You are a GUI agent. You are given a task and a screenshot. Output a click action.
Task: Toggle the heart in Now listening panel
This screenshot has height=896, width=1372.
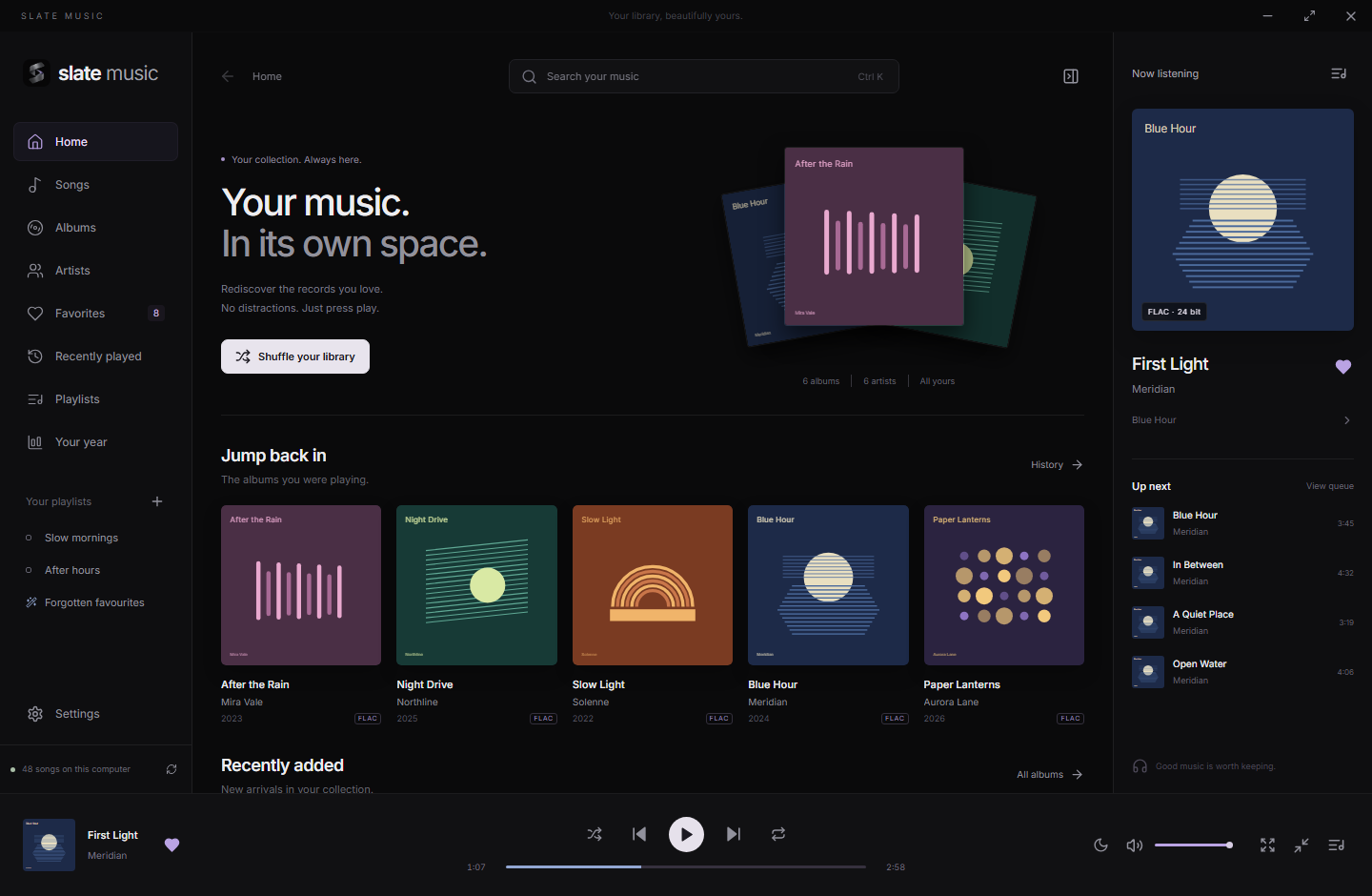tap(1343, 367)
